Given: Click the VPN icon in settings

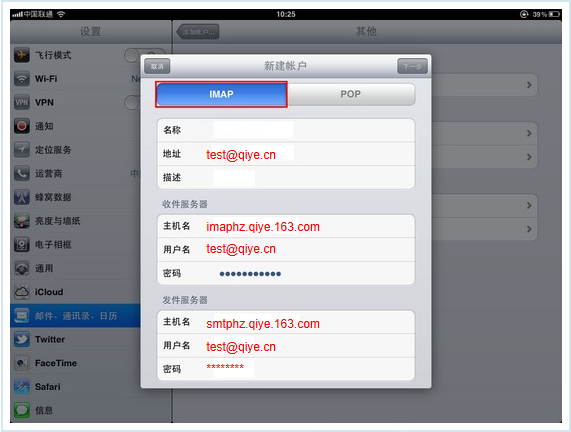Looking at the screenshot, I should click(22, 102).
